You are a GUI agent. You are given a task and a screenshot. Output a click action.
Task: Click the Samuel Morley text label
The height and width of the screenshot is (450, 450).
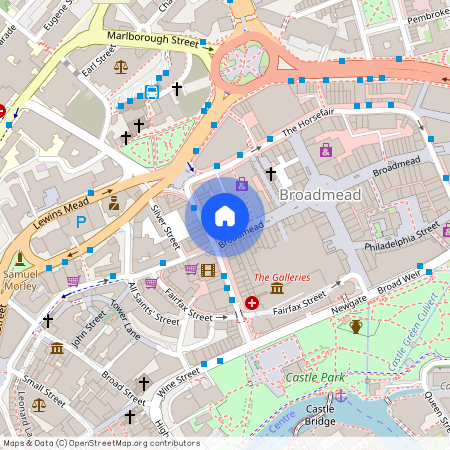[x=20, y=280]
